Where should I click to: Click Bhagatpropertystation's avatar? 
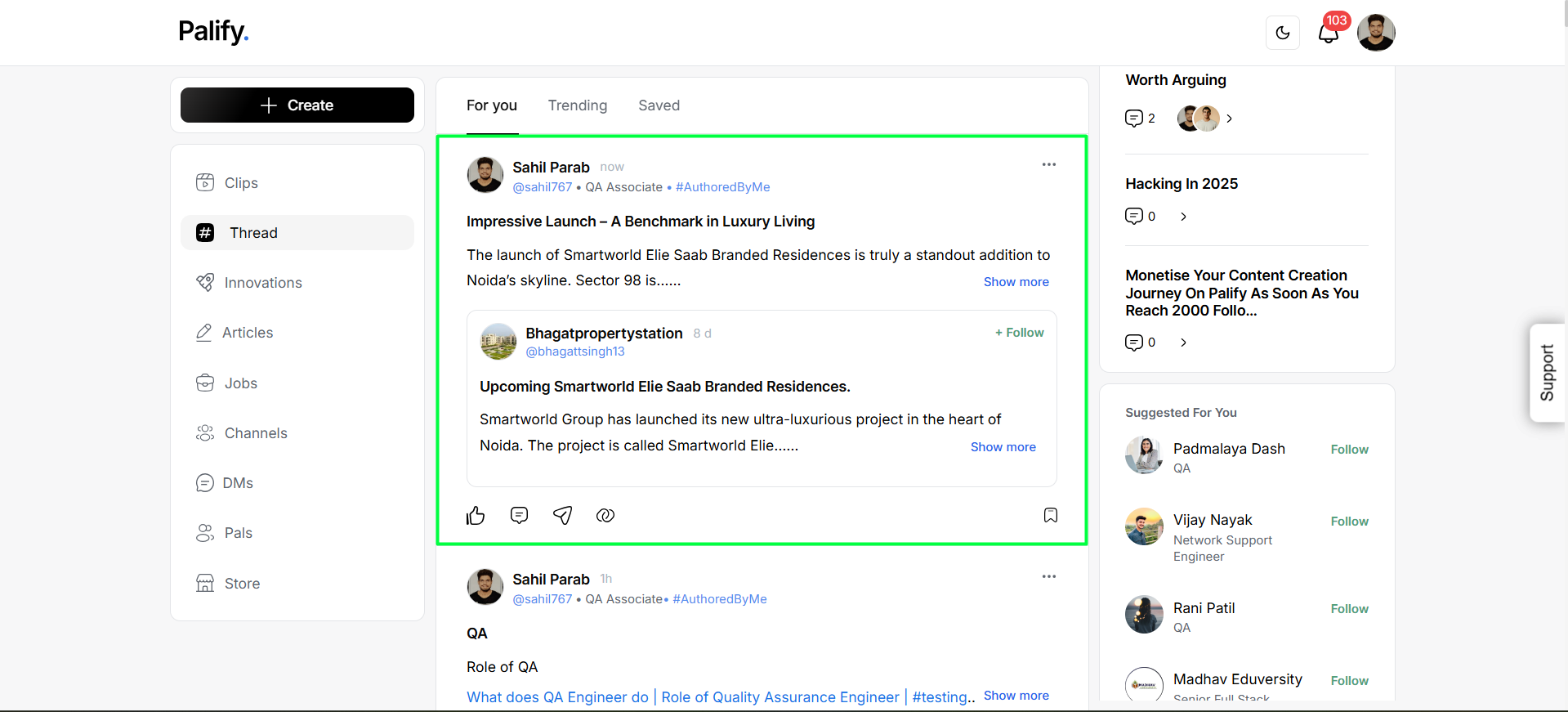(498, 341)
